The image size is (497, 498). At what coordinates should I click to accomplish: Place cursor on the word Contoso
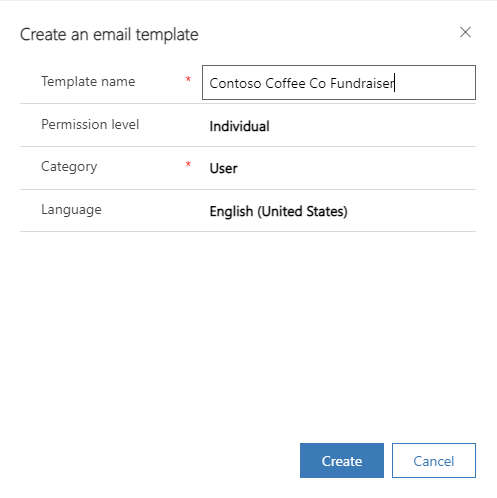point(235,83)
